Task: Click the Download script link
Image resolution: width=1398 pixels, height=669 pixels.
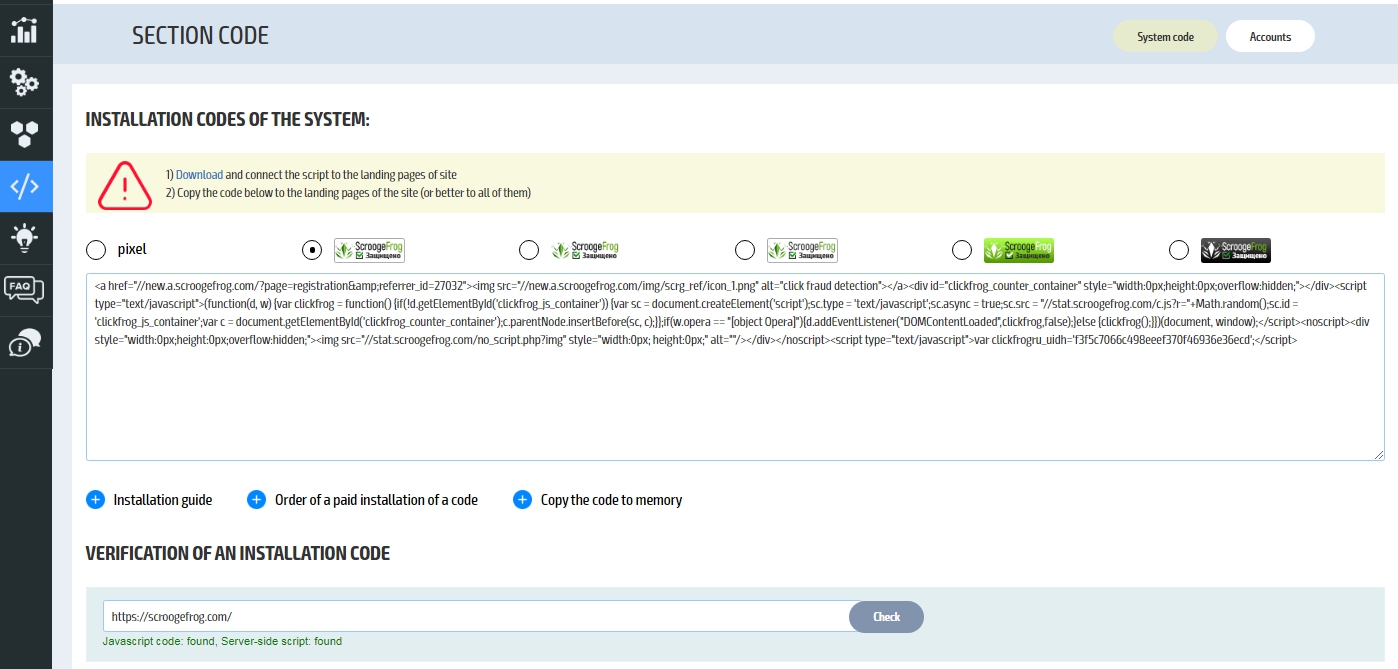Action: [199, 175]
